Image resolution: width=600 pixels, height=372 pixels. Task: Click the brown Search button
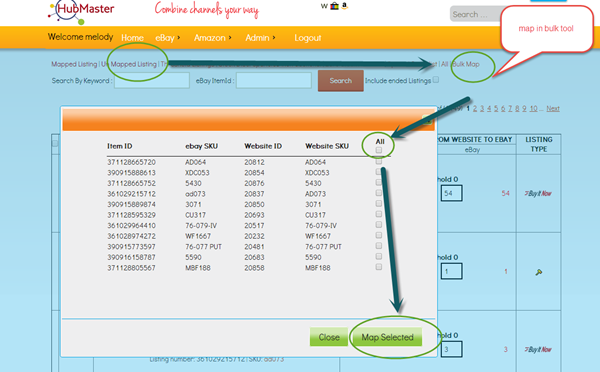pyautogui.click(x=341, y=81)
